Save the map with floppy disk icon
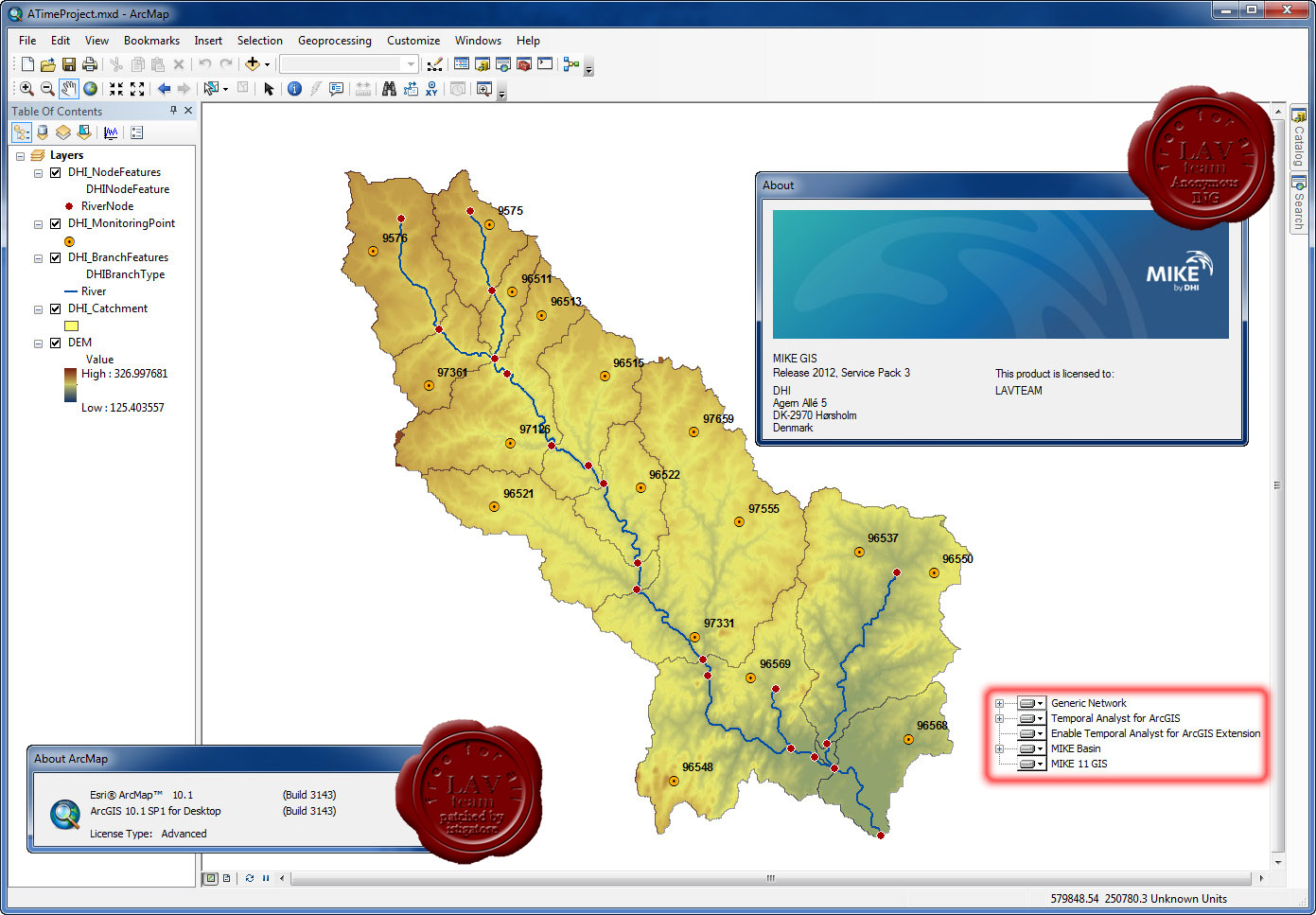The height and width of the screenshot is (915, 1316). pos(68,64)
